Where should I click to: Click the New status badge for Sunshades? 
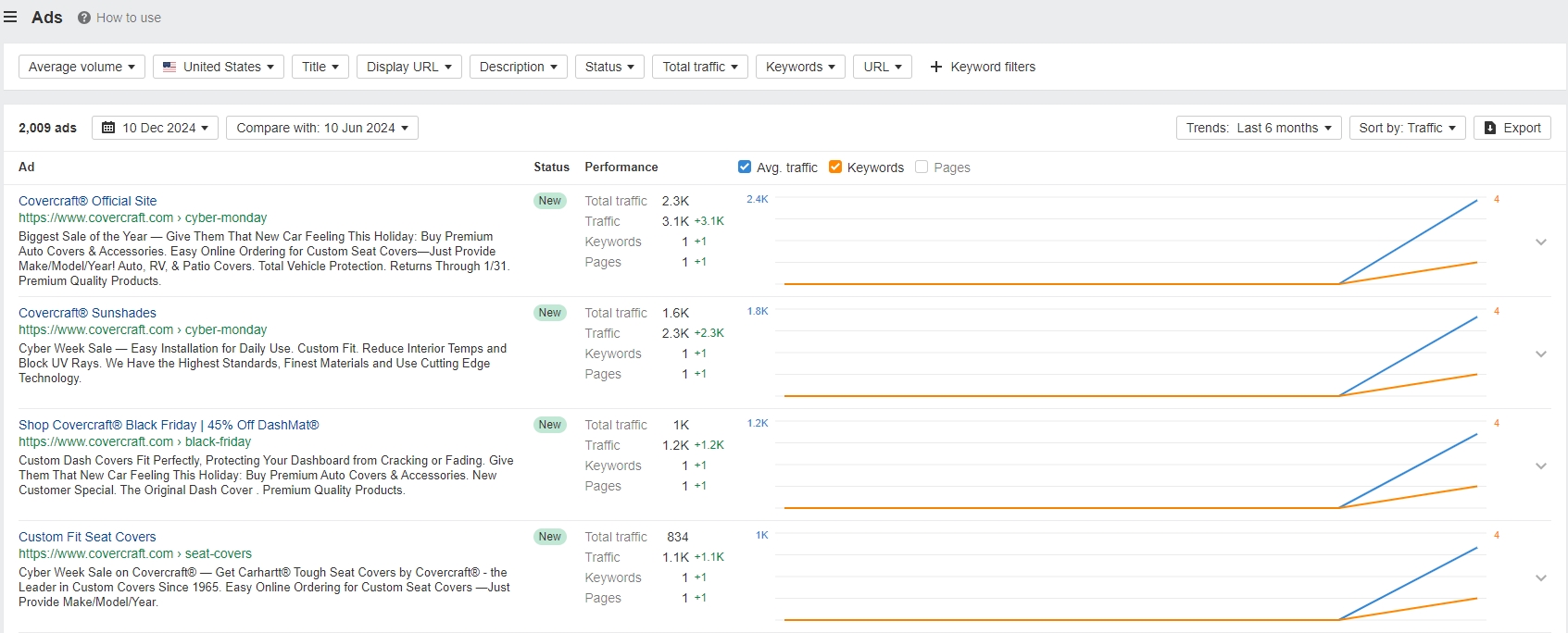(x=550, y=313)
